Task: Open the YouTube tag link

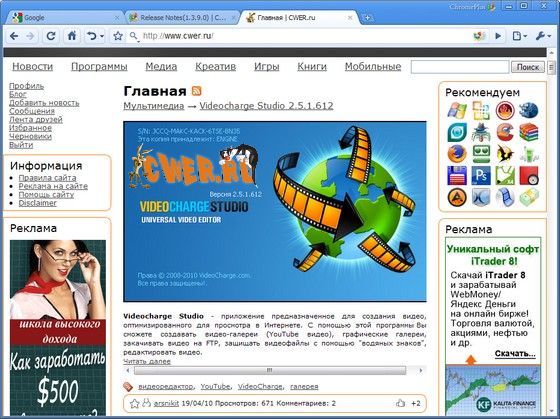Action: click(x=215, y=386)
